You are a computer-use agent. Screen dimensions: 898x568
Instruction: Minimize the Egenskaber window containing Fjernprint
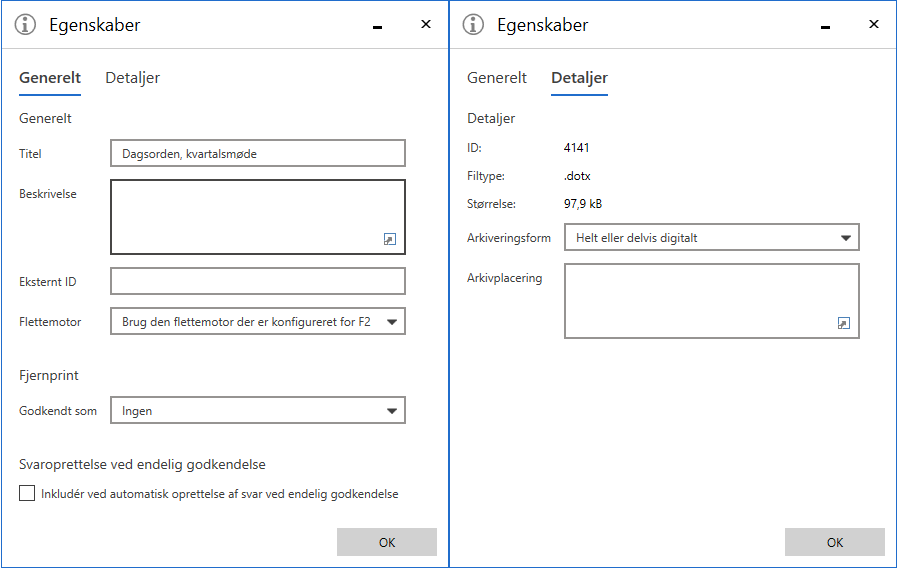click(378, 26)
